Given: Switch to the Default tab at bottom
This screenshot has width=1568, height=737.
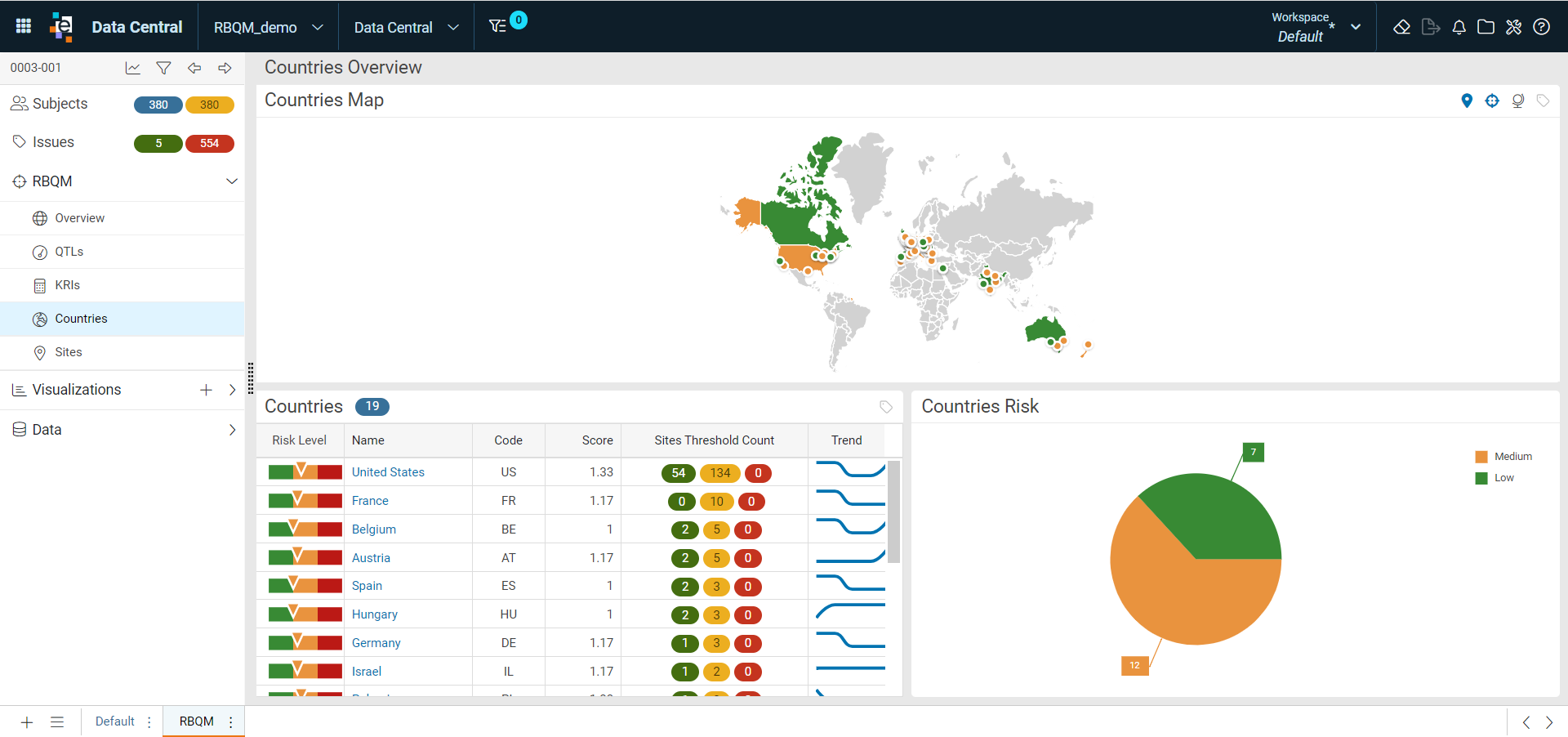Looking at the screenshot, I should point(115,721).
